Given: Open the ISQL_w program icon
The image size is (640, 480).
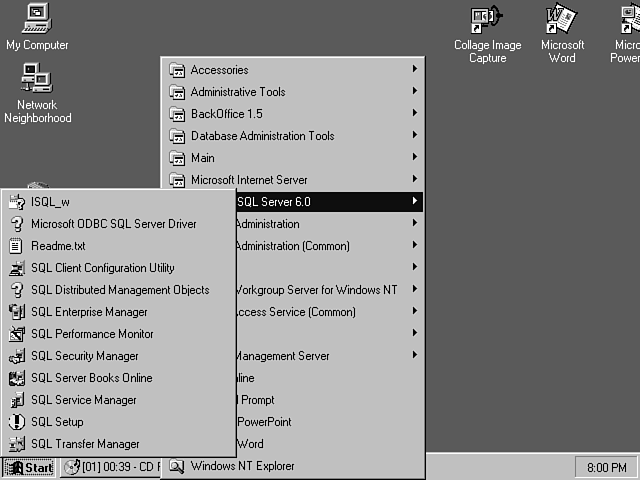Looking at the screenshot, I should [16, 202].
